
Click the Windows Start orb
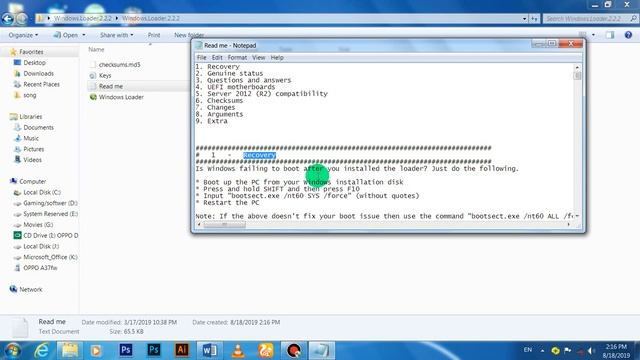(x=12, y=351)
